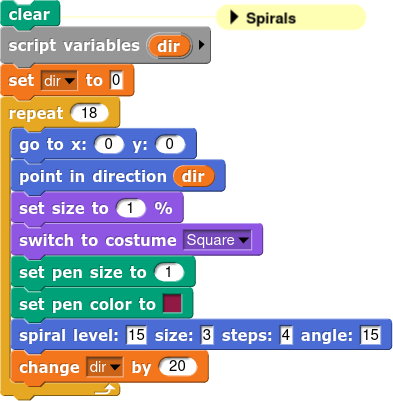
Task: Click the spiral angle value field
Action: click(x=370, y=335)
